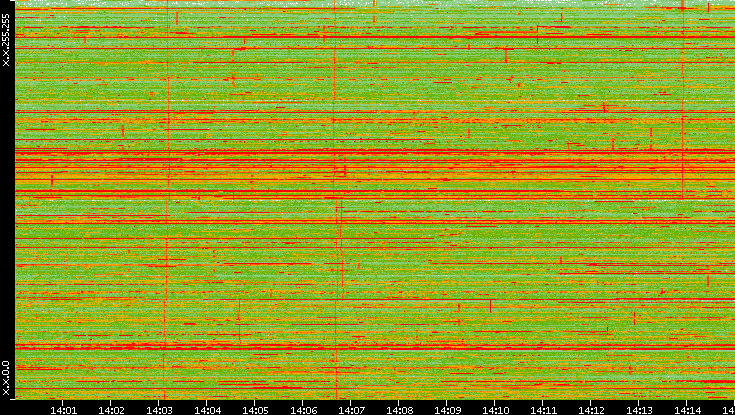This screenshot has width=735, height=415.
Task: Select the 14:14 time axis label
Action: [687, 410]
